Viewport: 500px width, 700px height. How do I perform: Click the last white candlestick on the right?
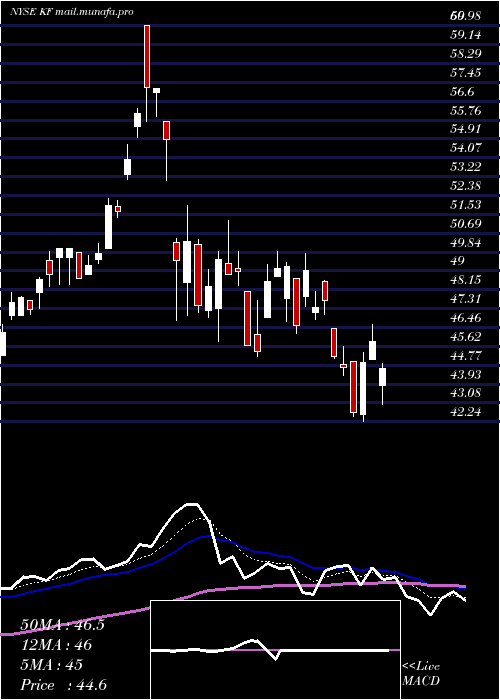[x=383, y=377]
